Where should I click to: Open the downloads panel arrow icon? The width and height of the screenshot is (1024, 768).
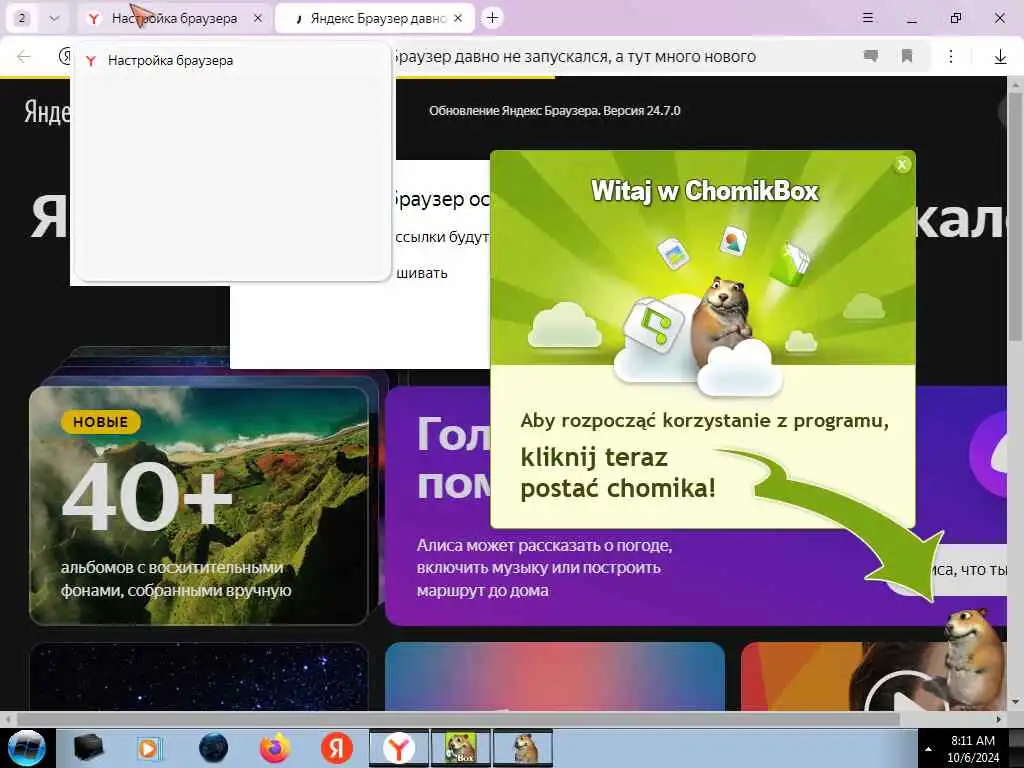[1000, 57]
